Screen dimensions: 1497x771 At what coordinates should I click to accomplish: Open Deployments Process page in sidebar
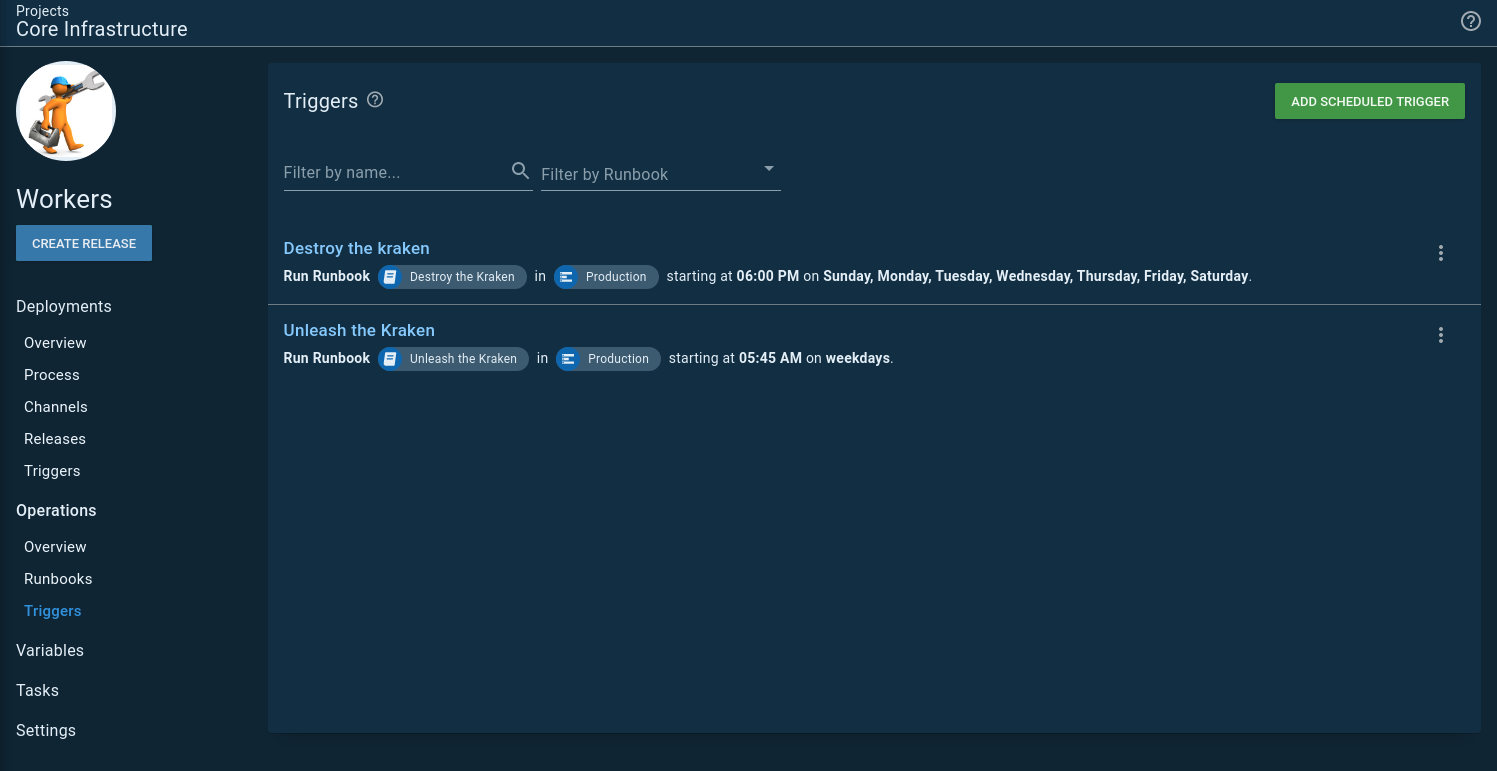coord(52,375)
